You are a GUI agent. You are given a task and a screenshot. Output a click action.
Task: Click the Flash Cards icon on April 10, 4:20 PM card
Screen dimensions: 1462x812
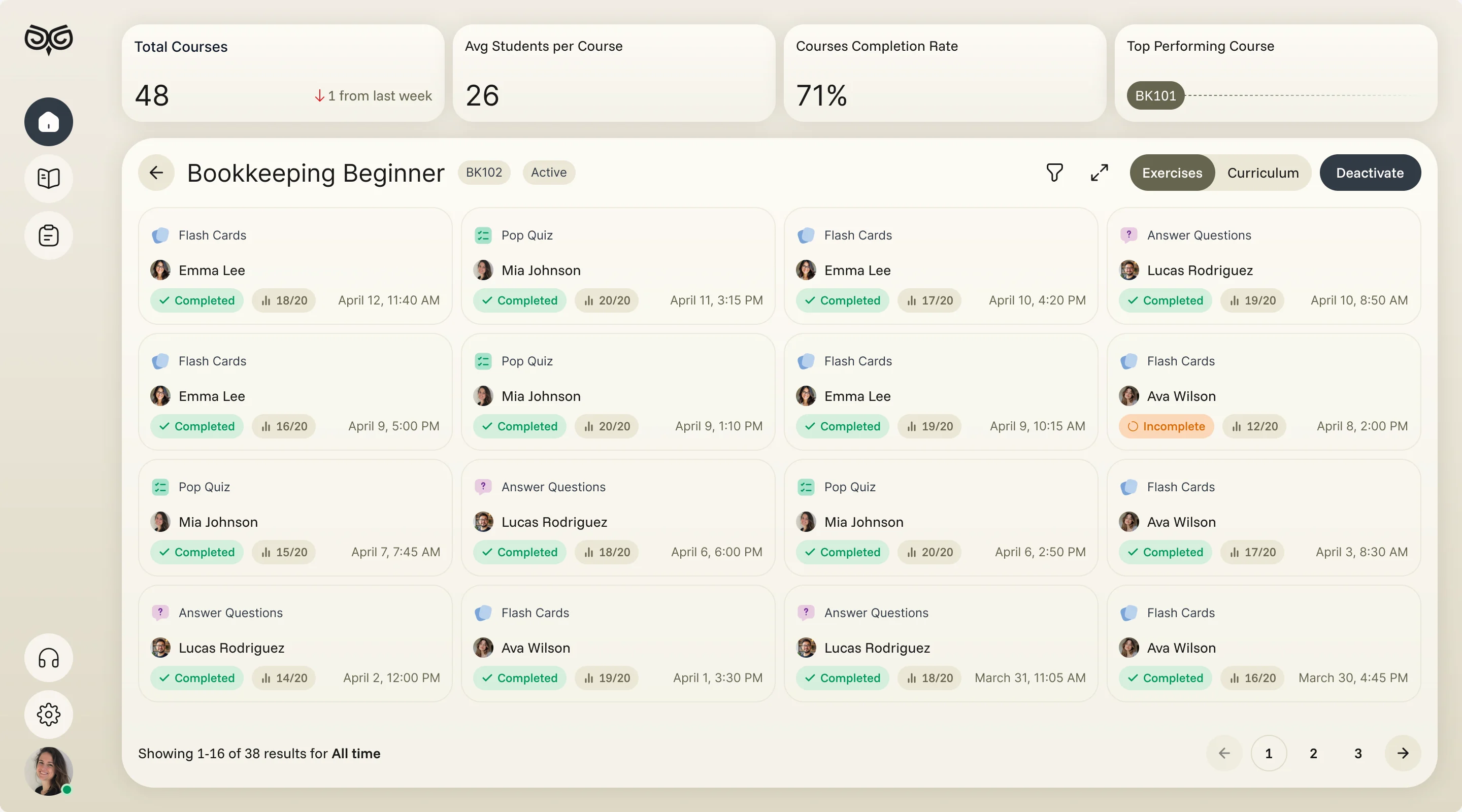click(x=806, y=235)
